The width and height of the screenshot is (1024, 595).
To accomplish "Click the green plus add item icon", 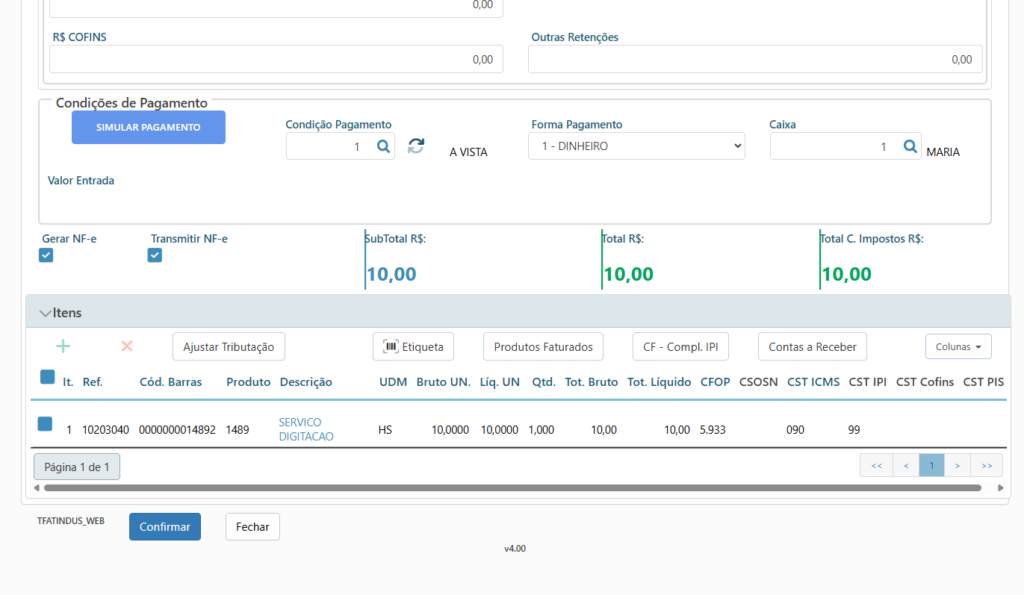I will (63, 346).
